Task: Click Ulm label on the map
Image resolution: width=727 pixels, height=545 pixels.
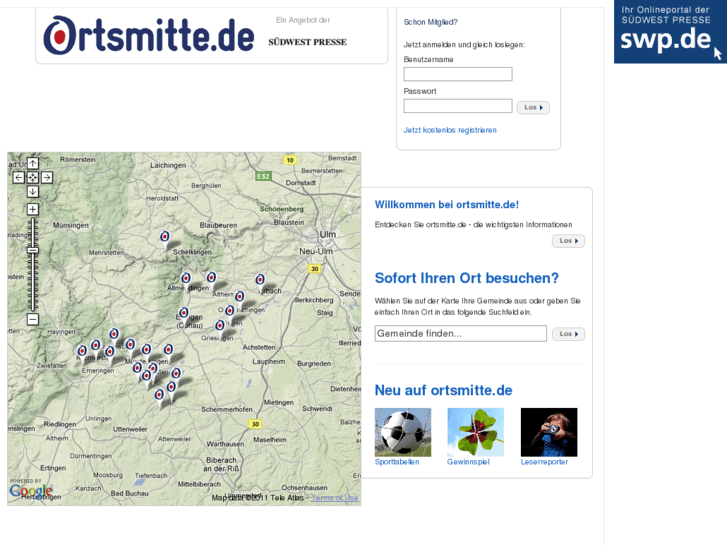Action: point(327,234)
